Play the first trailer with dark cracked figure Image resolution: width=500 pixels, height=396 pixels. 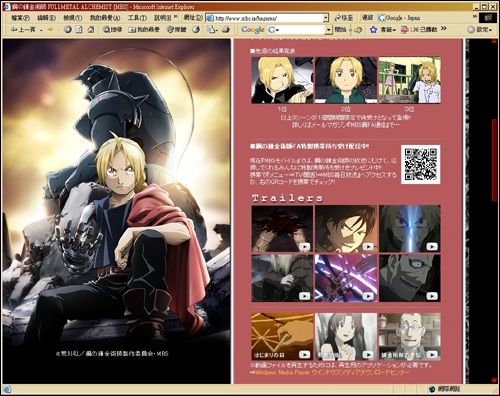tap(282, 229)
